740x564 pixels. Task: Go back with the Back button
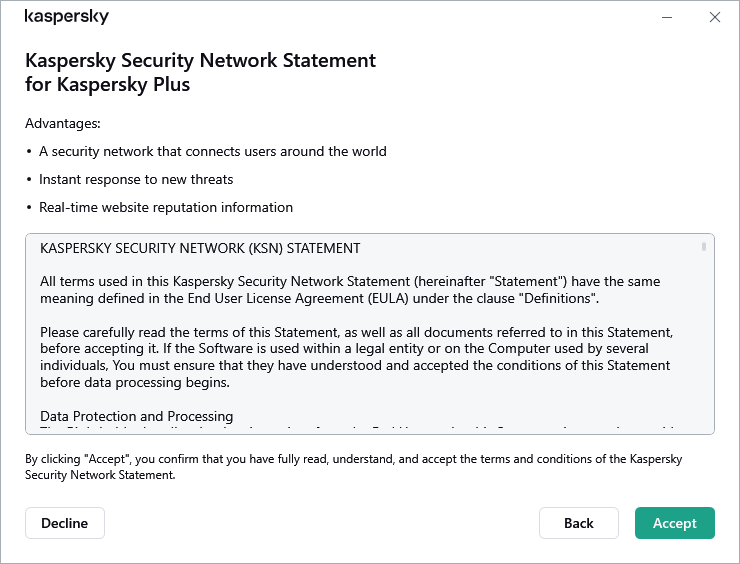(578, 523)
